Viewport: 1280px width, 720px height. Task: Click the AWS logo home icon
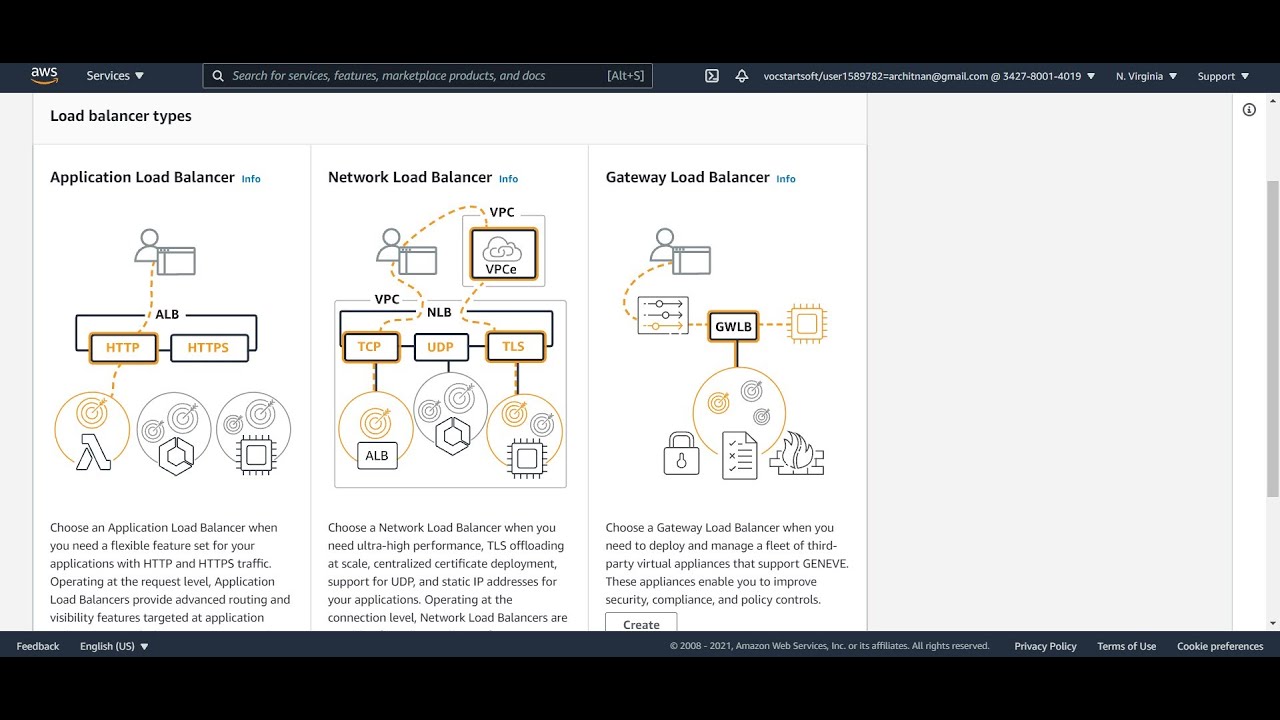pos(44,76)
